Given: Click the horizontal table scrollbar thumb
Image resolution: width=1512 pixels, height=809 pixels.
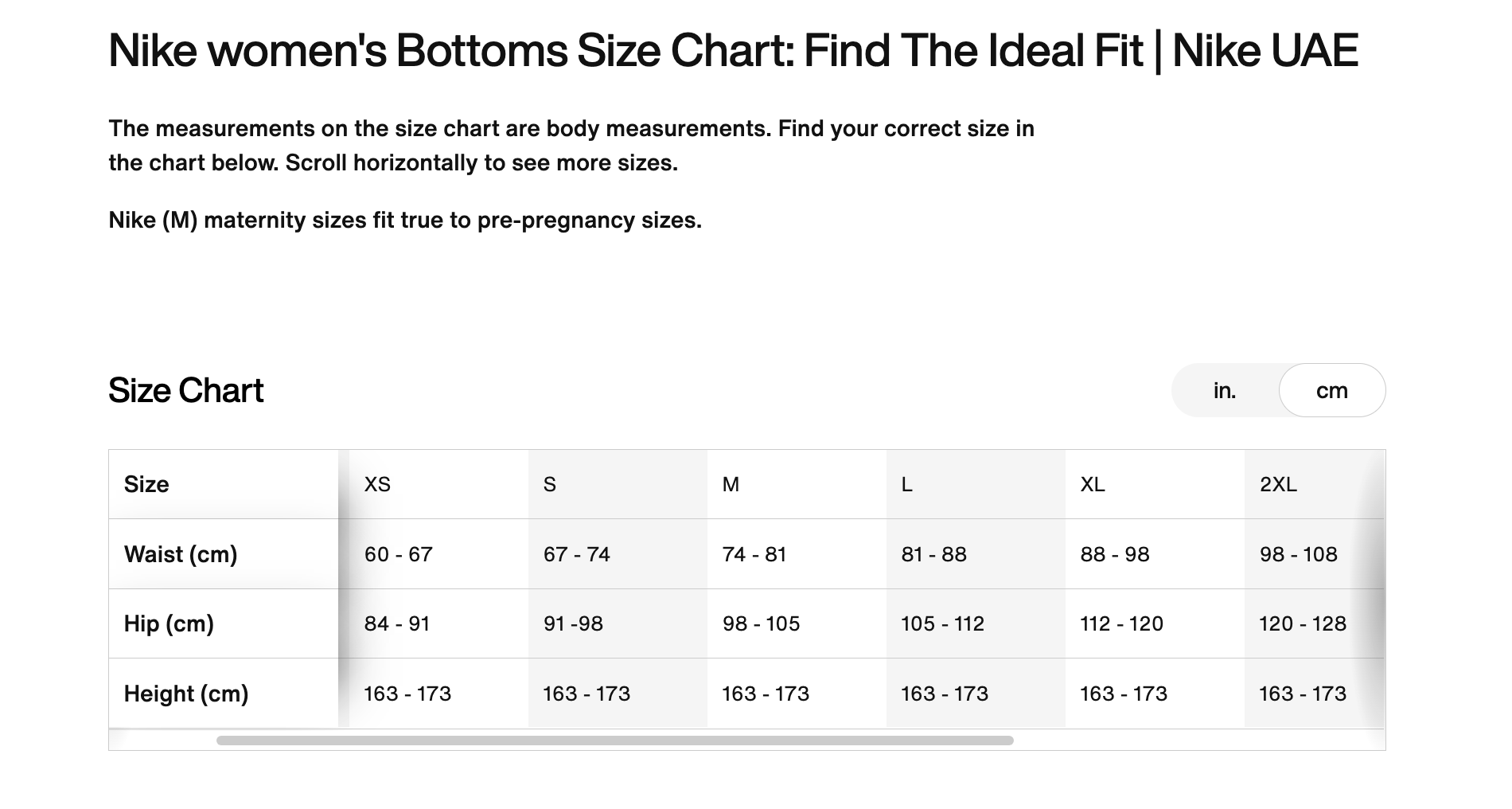Looking at the screenshot, I should pos(614,741).
